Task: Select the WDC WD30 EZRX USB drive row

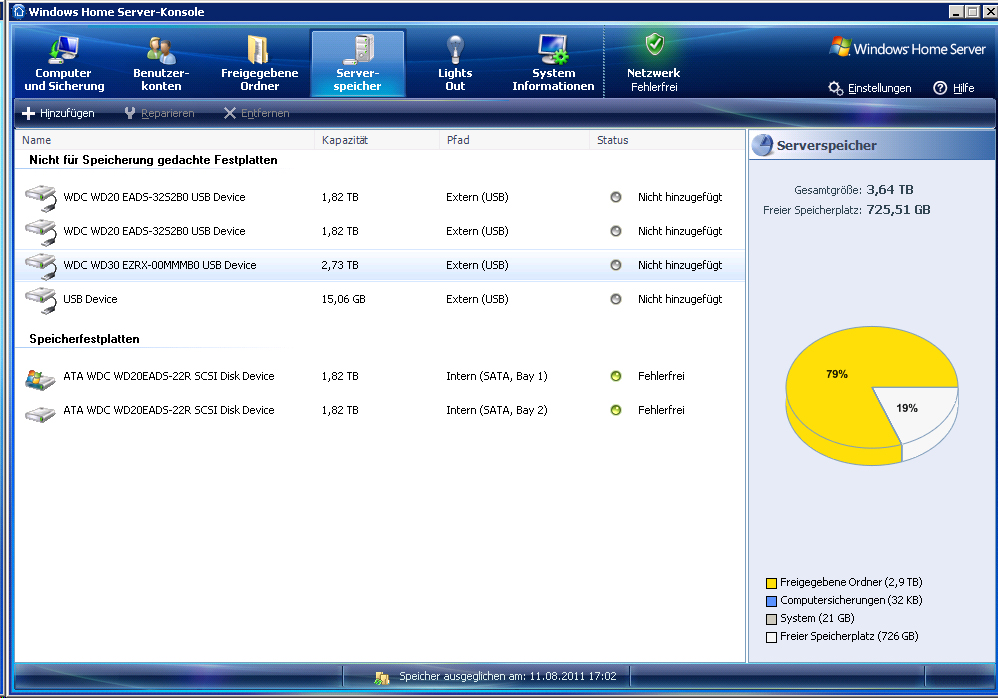Action: 160,265
